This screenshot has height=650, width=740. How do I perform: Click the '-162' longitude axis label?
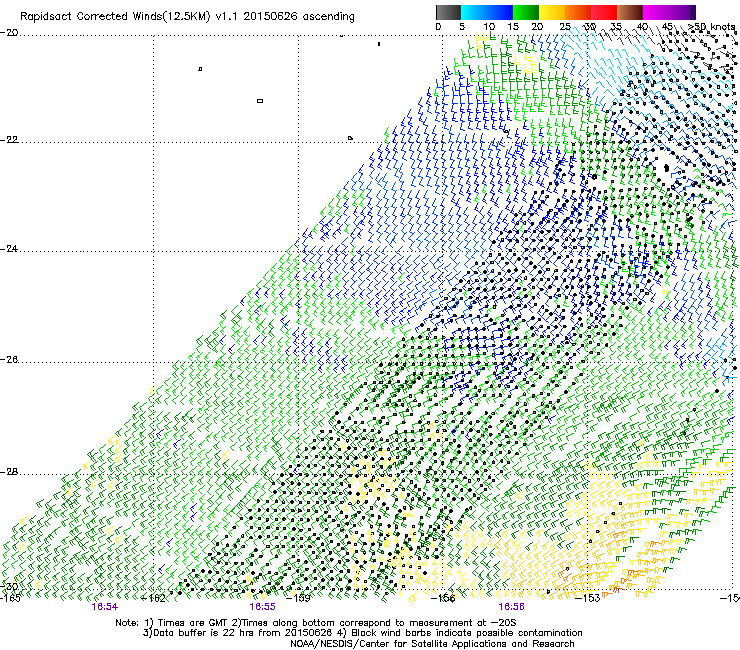click(154, 598)
